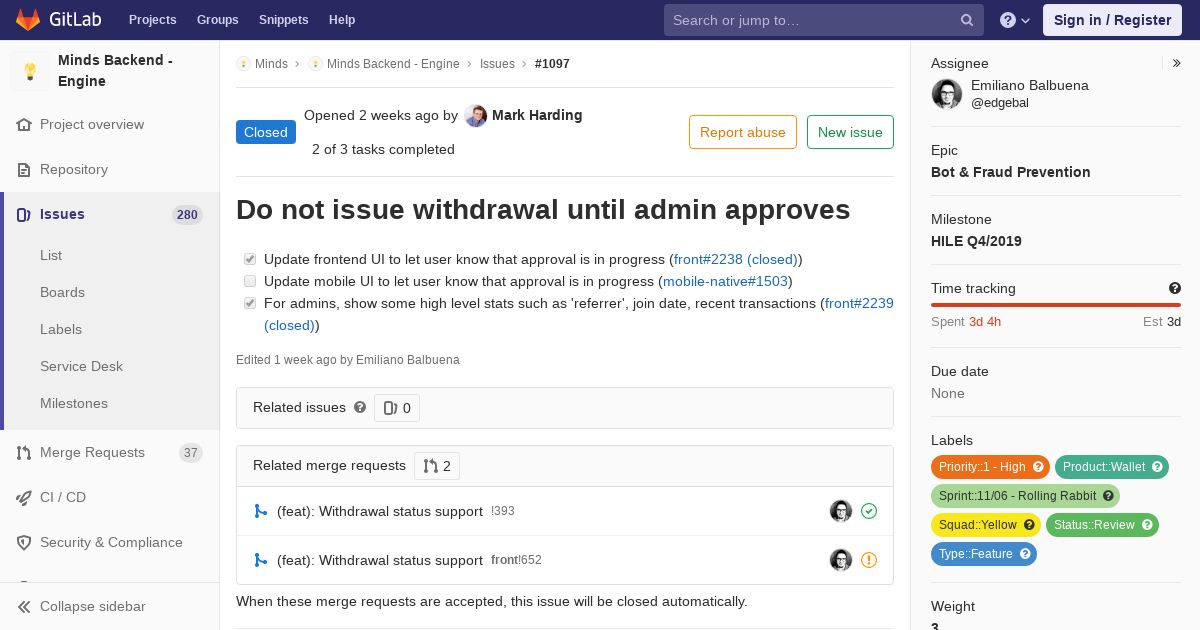The image size is (1200, 630).
Task: Open the Bot & Fraud Prevention epic
Action: click(x=1010, y=172)
